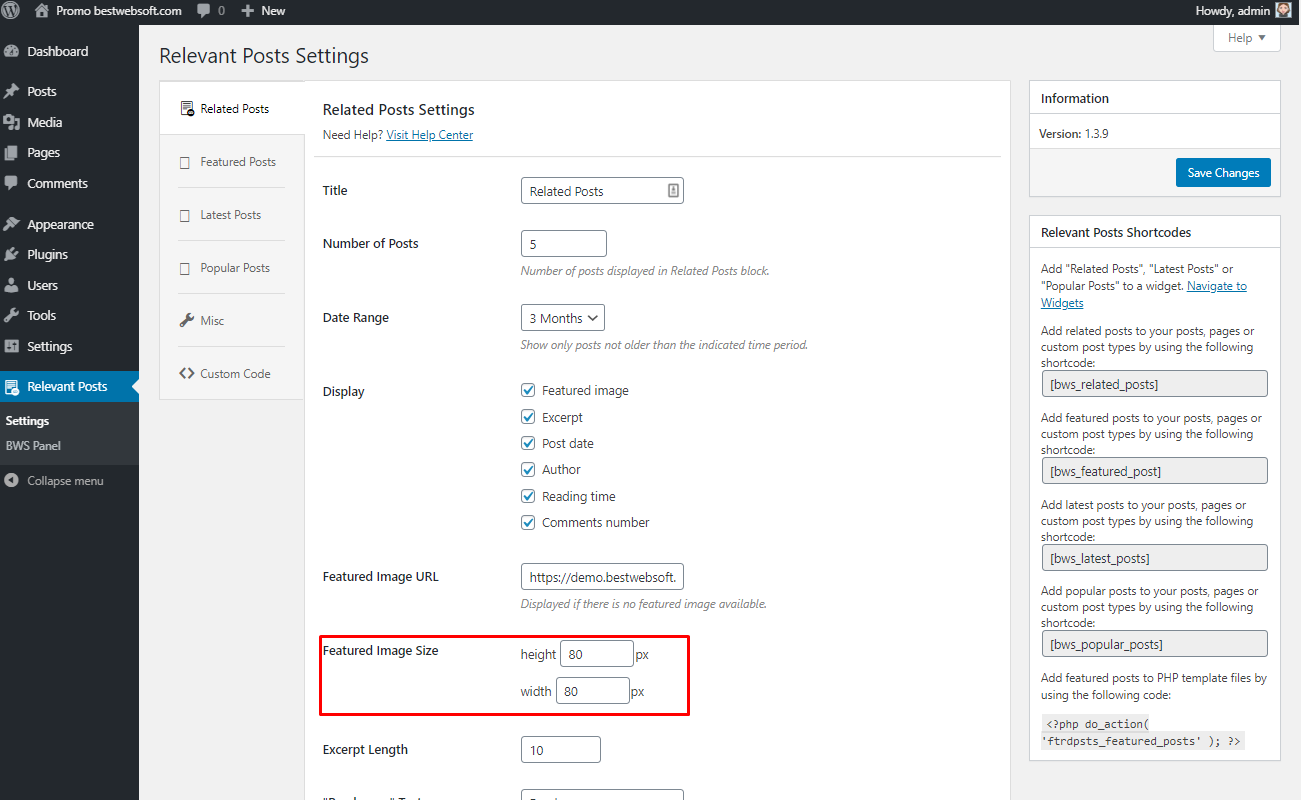Click the WordPress logo icon
Screen dimensions: 1301x800
(12, 11)
